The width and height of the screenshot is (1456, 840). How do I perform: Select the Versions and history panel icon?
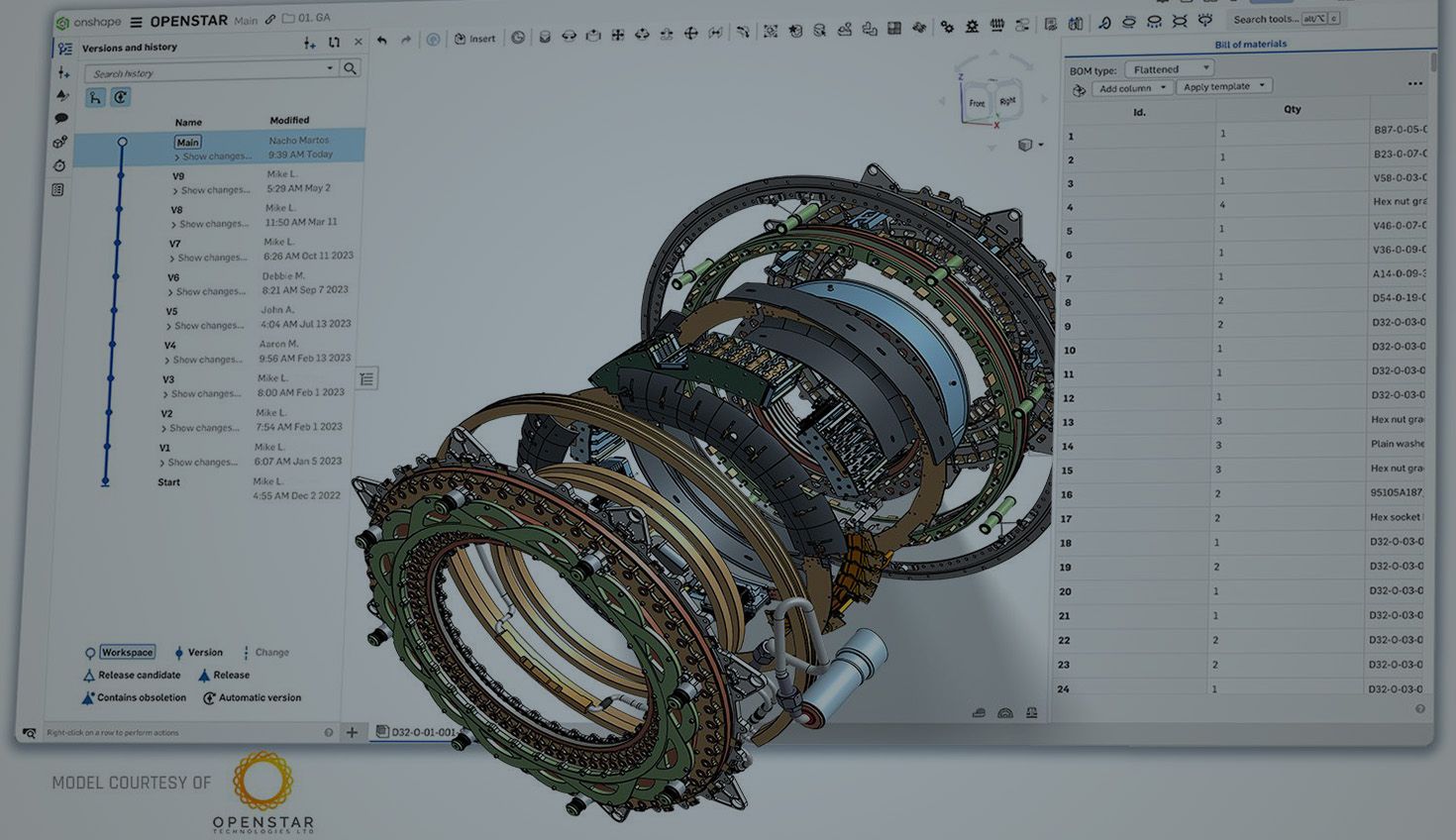63,46
